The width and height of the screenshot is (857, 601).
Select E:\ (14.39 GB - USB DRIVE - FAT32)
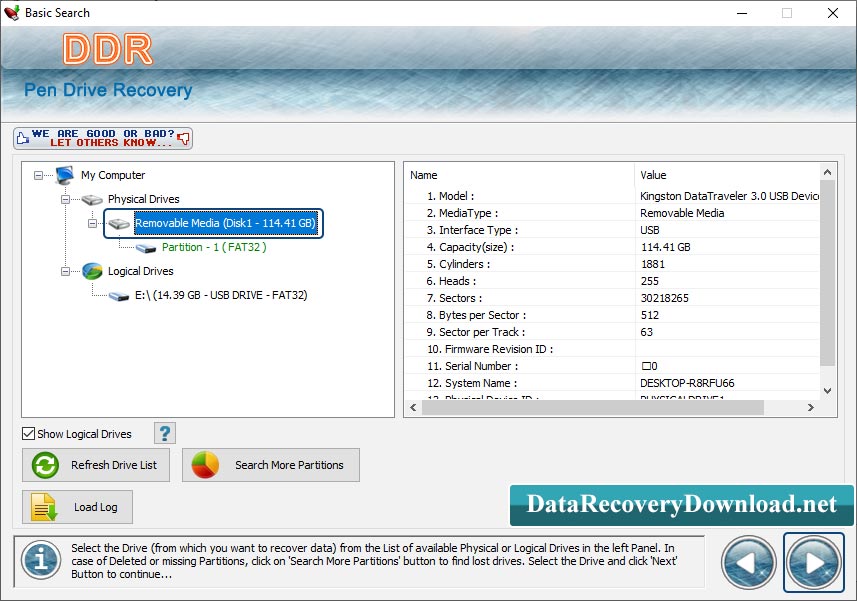(221, 296)
